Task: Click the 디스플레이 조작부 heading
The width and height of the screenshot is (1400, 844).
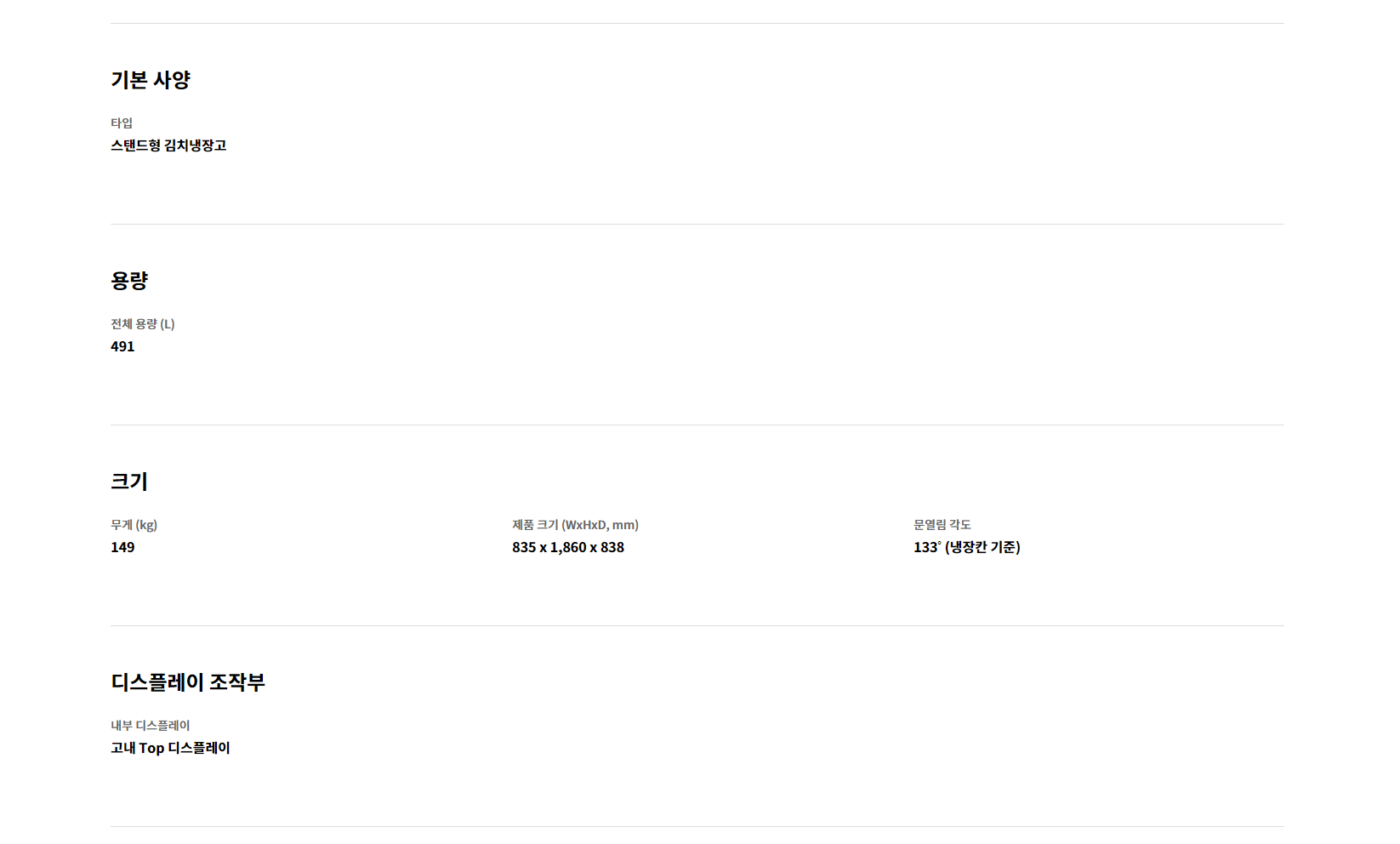Action: click(x=188, y=682)
